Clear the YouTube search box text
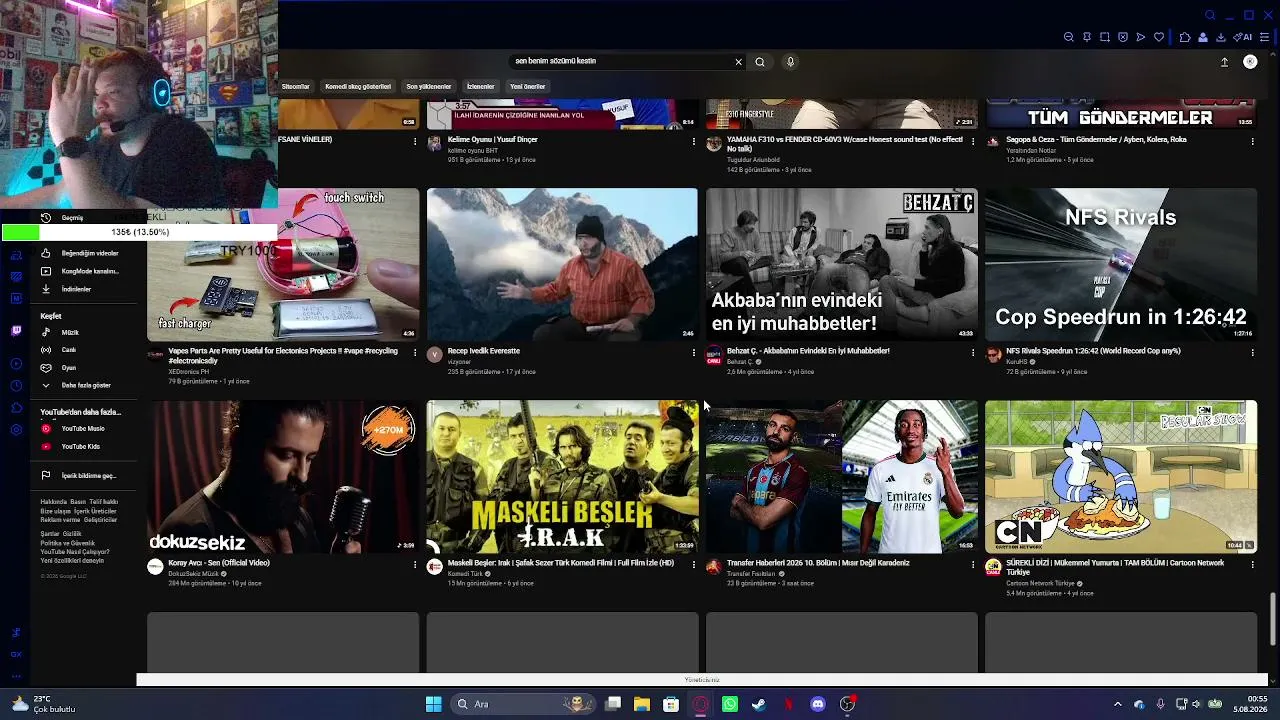Screen dimensions: 1280x720 pos(739,62)
